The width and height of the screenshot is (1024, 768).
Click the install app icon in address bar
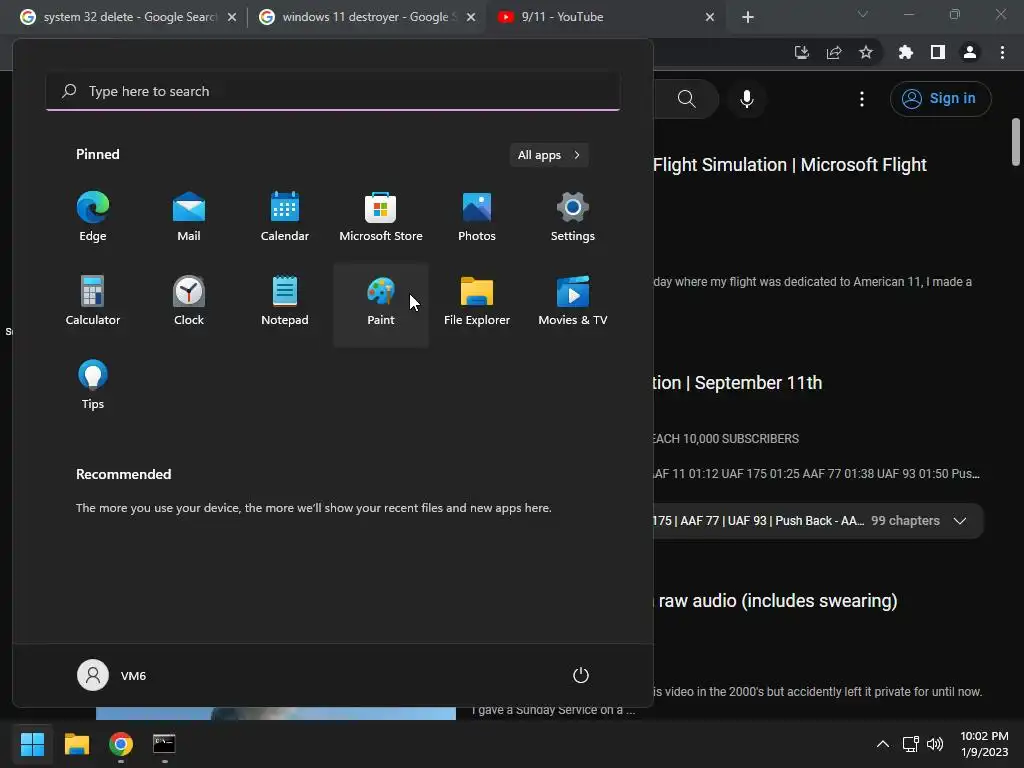pos(802,52)
